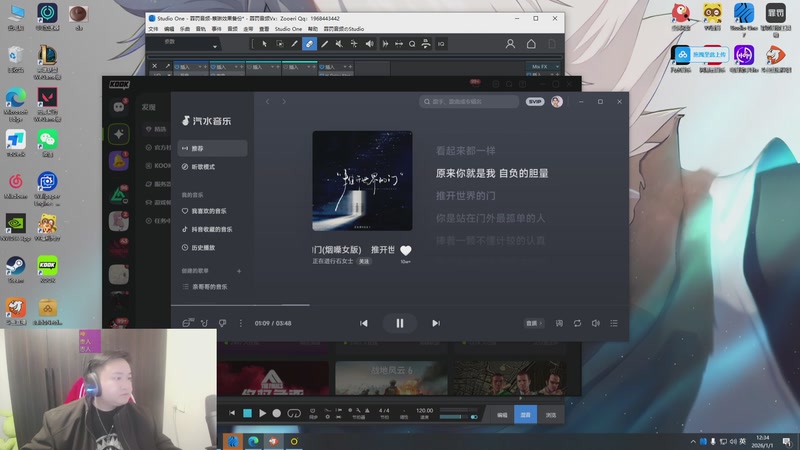
Task: Click the 战地风云 6 game thumbnail in KOOK
Action: [391, 378]
